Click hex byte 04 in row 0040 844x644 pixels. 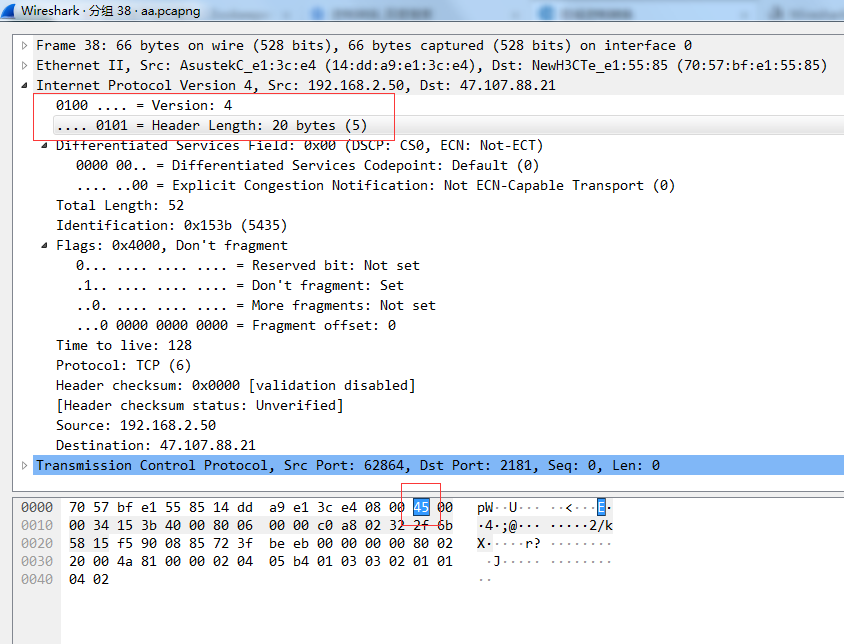pyautogui.click(x=77, y=579)
